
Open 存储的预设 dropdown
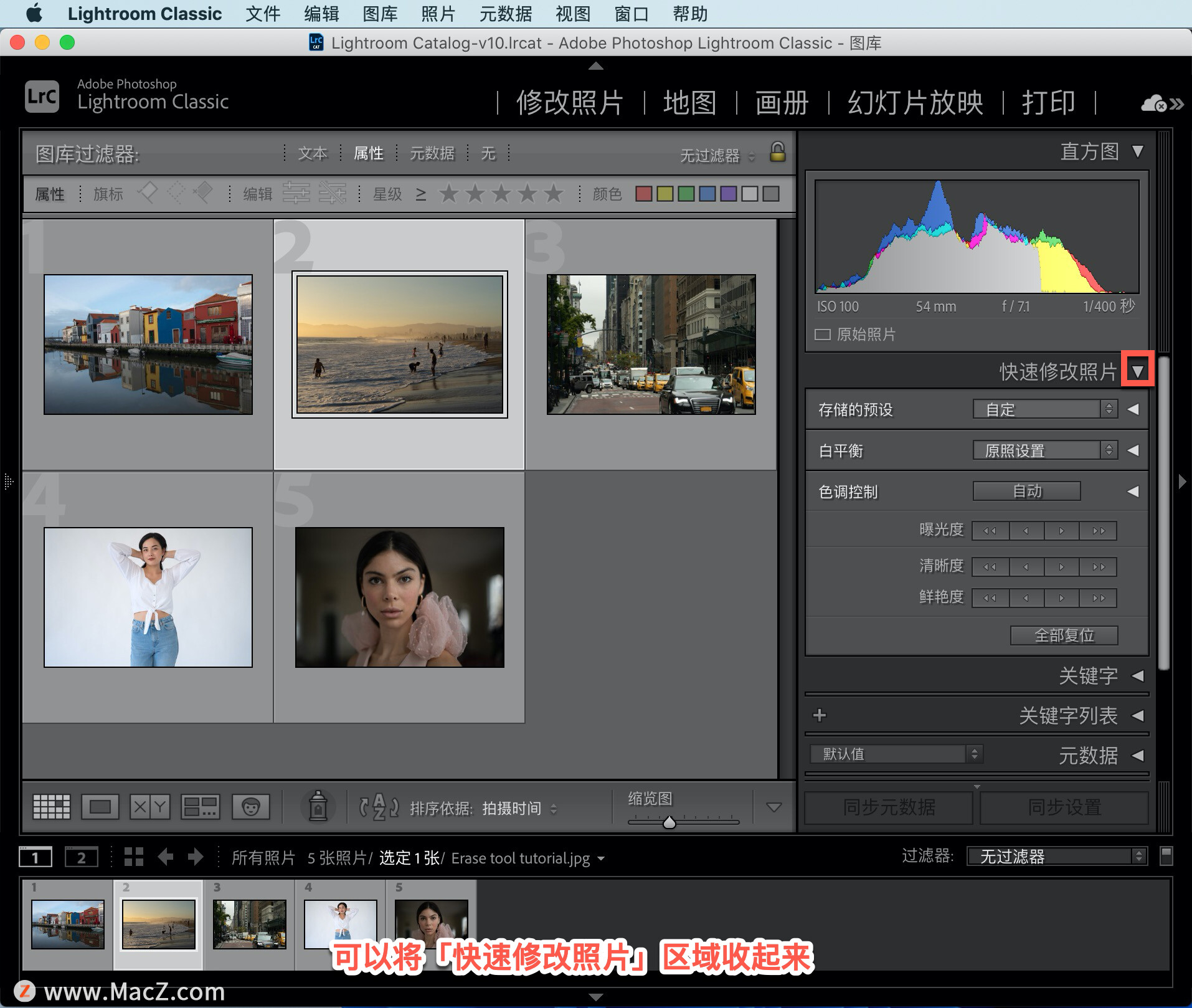point(1045,409)
